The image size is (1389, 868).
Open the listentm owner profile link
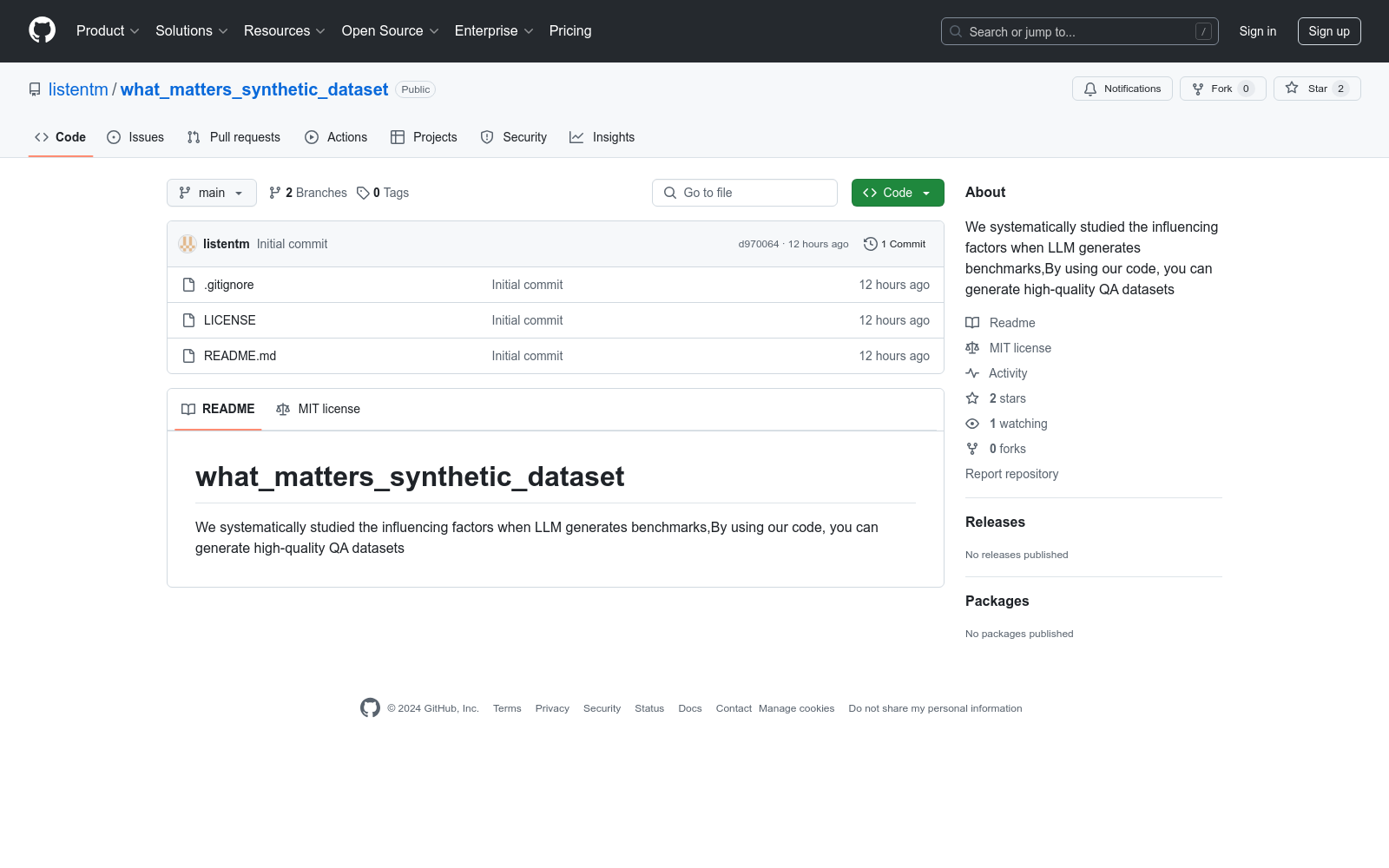pos(78,89)
